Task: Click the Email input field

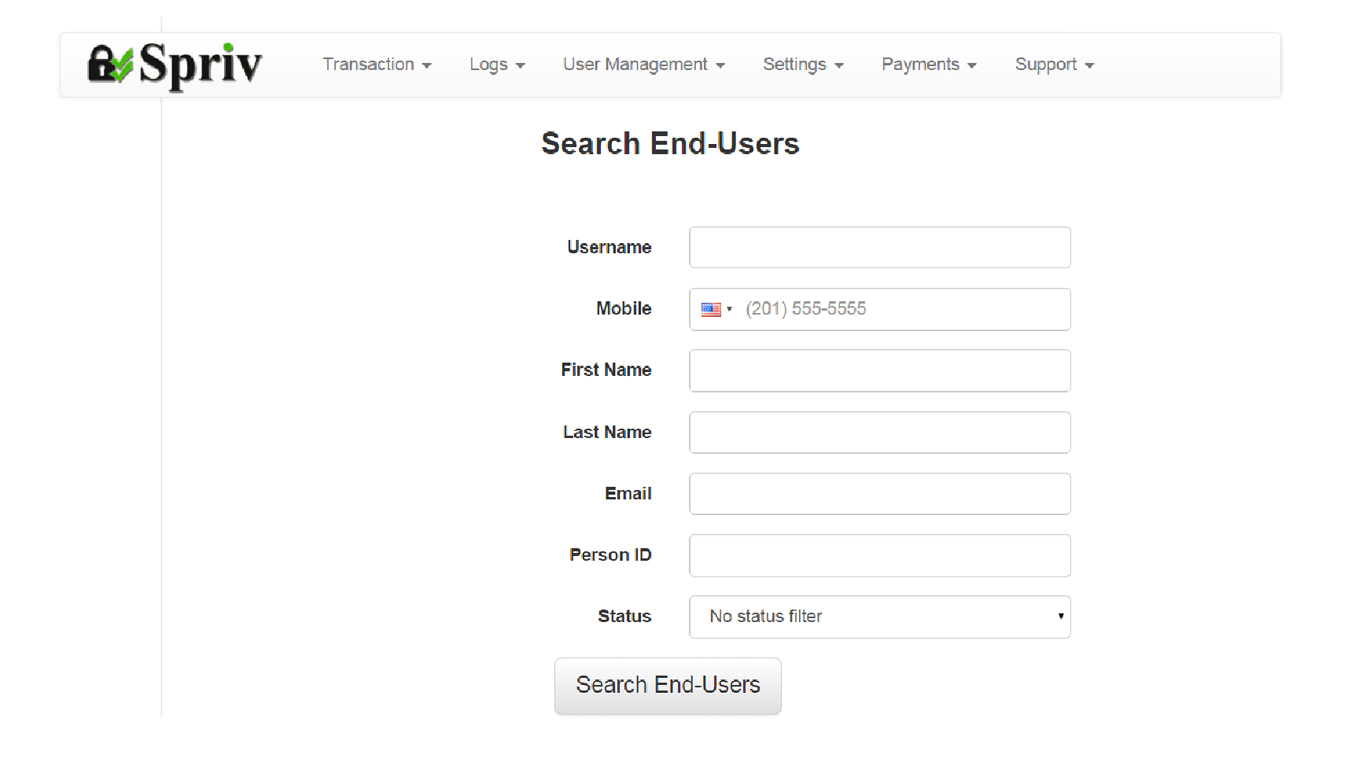Action: (x=880, y=494)
